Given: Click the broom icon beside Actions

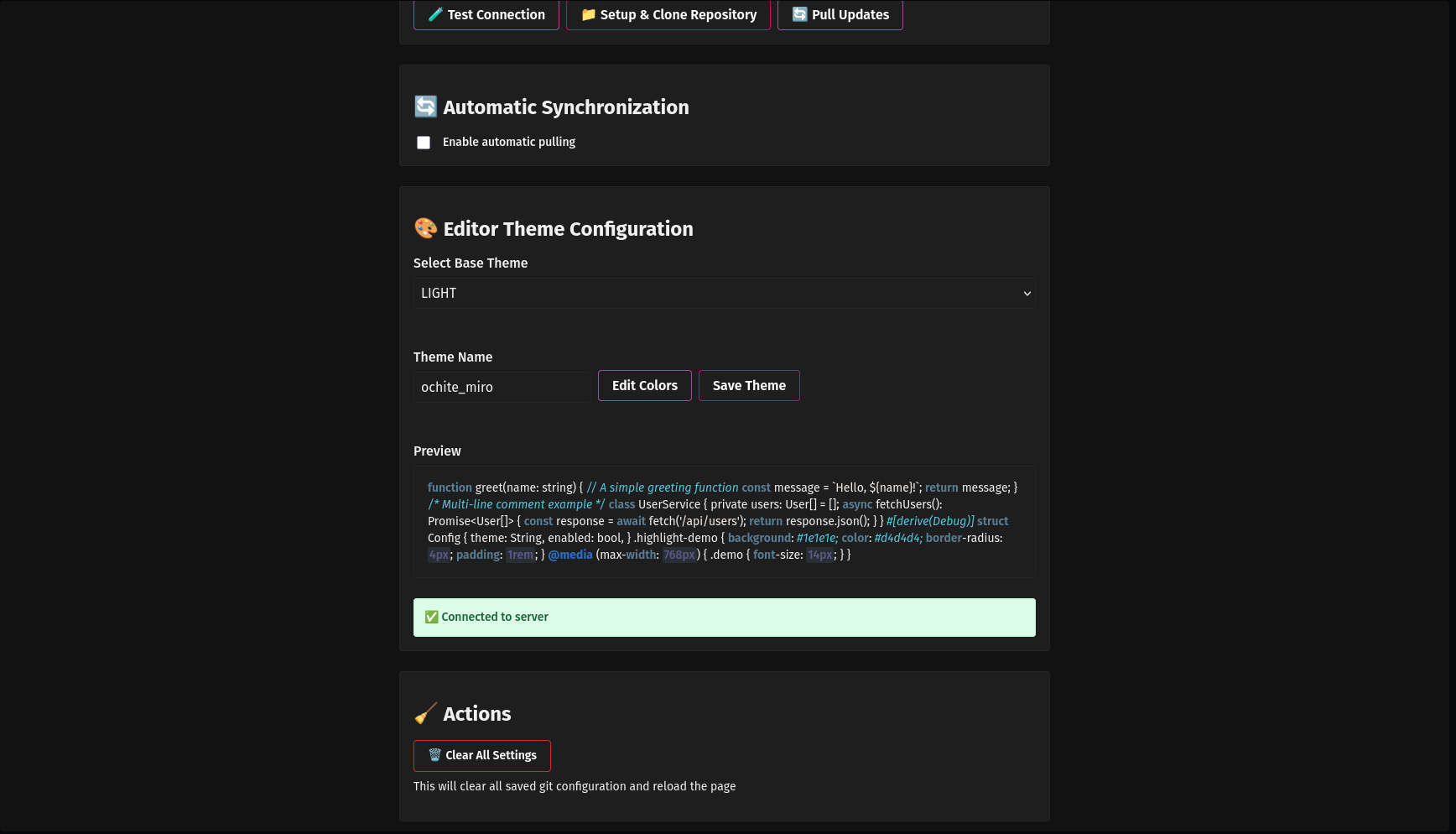Looking at the screenshot, I should click(x=426, y=713).
